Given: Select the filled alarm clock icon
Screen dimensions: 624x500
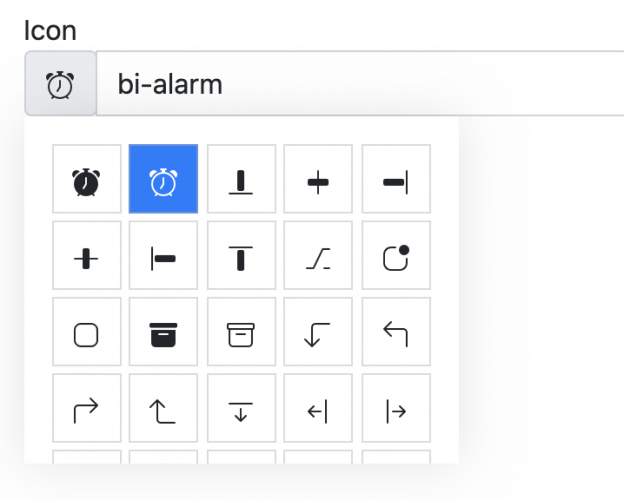Looking at the screenshot, I should point(87,179).
